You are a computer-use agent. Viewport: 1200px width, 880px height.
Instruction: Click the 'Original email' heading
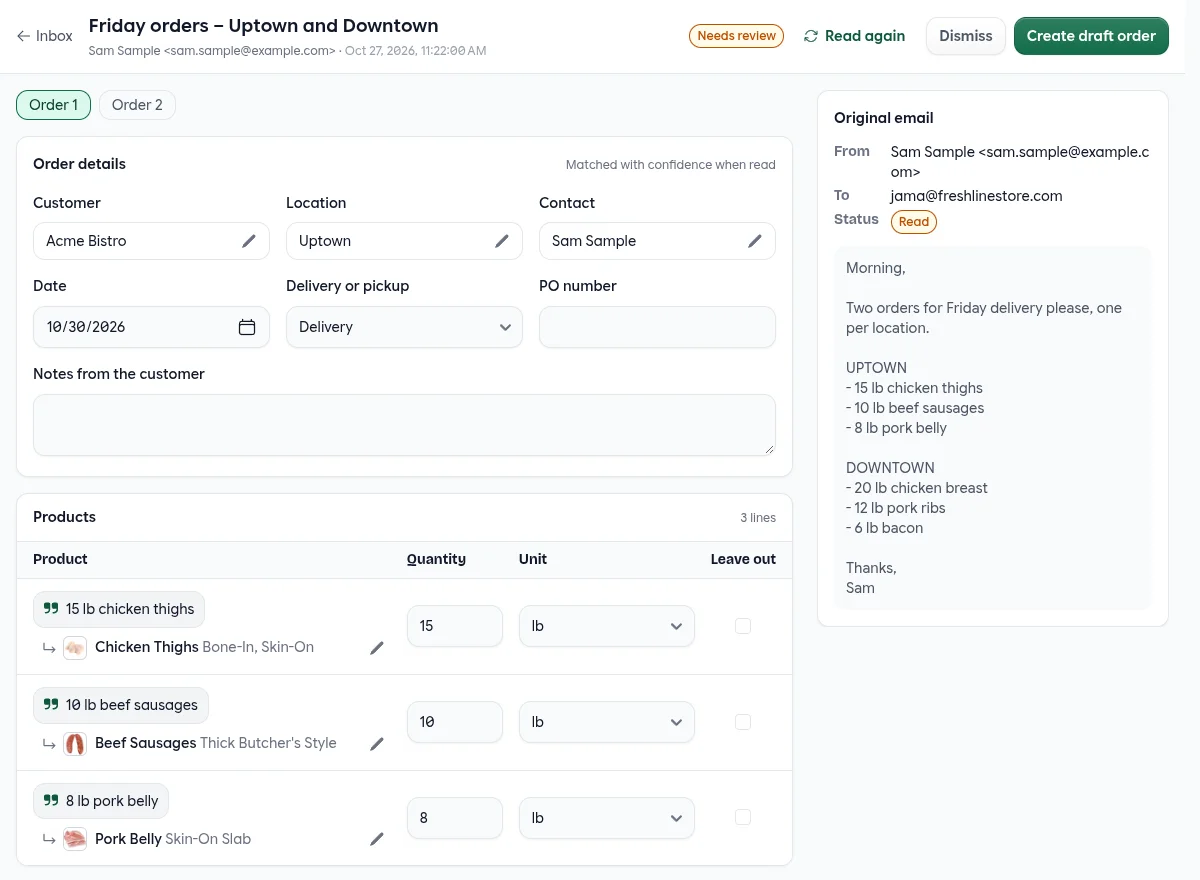(884, 118)
